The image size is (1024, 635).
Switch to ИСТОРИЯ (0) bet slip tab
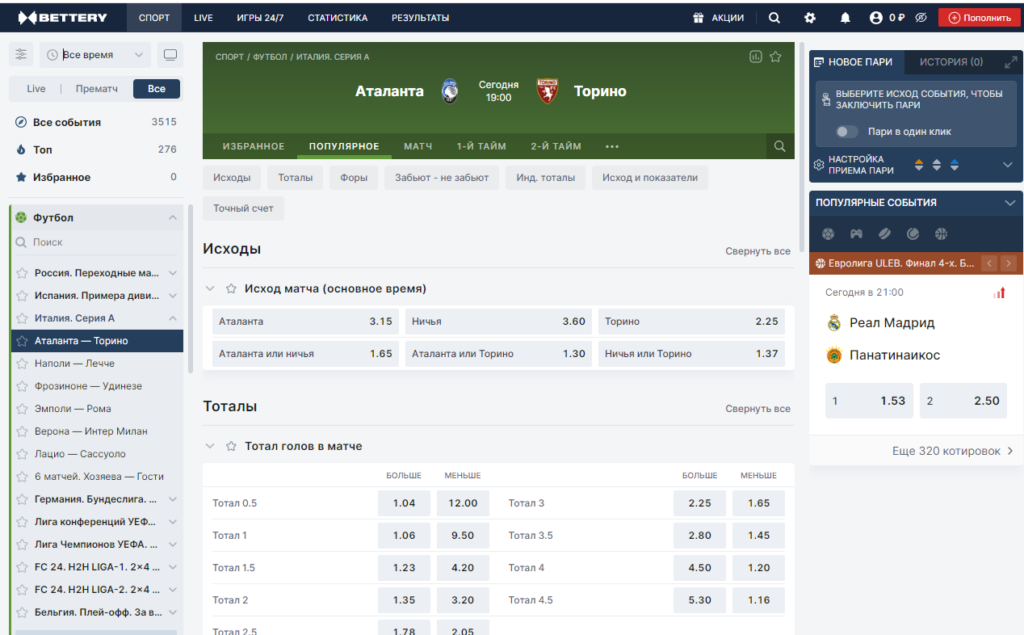[951, 62]
